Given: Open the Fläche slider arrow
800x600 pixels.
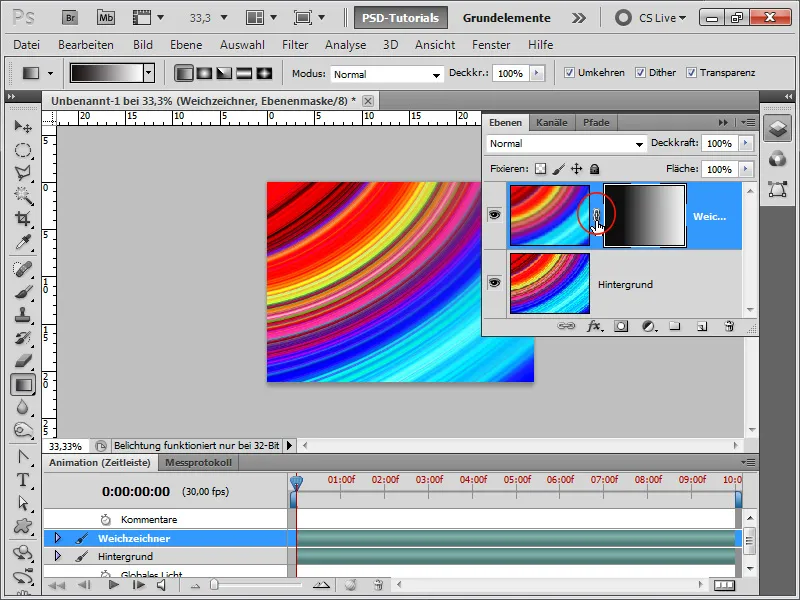Looking at the screenshot, I should pos(746,169).
